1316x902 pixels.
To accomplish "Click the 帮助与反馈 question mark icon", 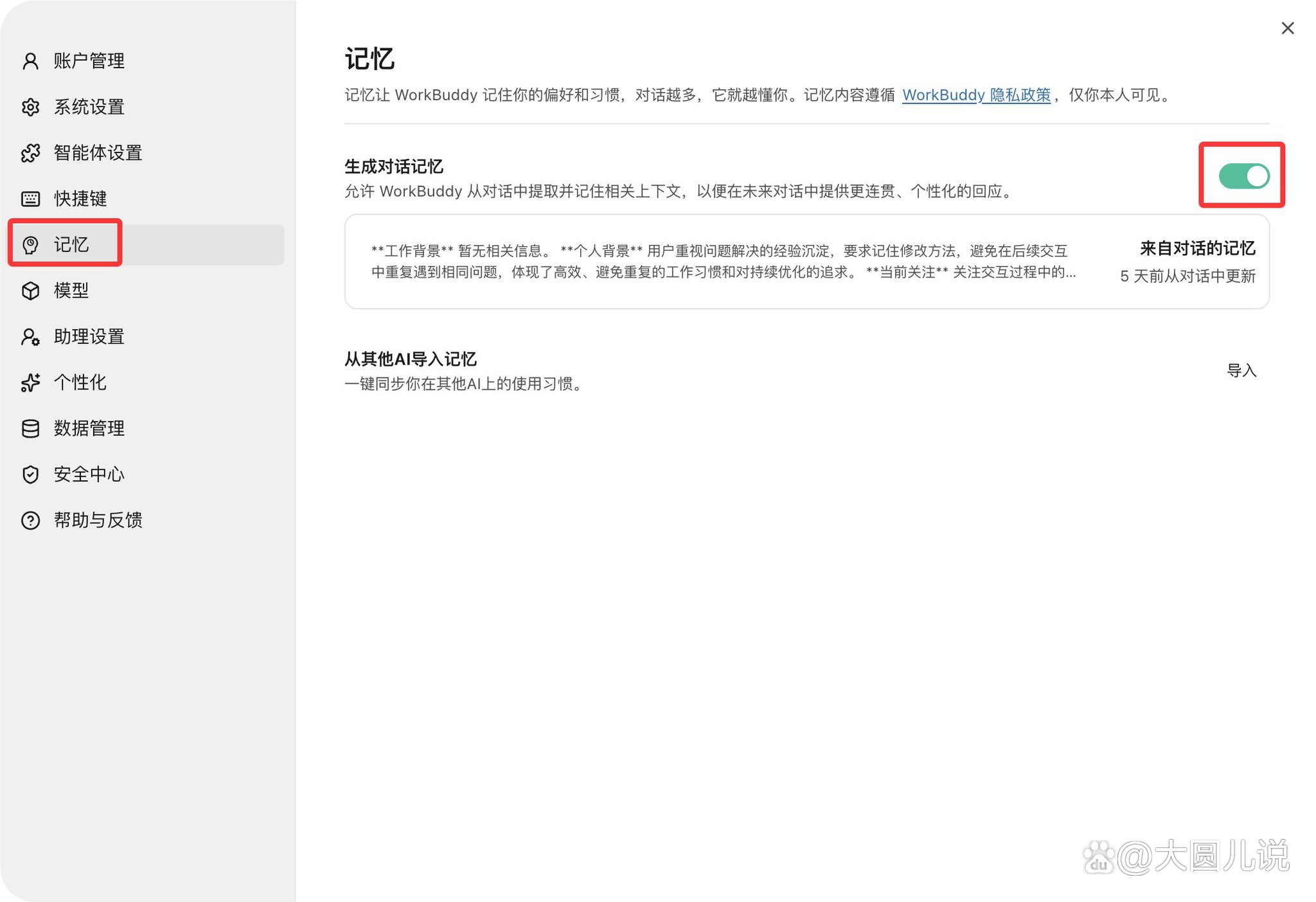I will point(30,520).
